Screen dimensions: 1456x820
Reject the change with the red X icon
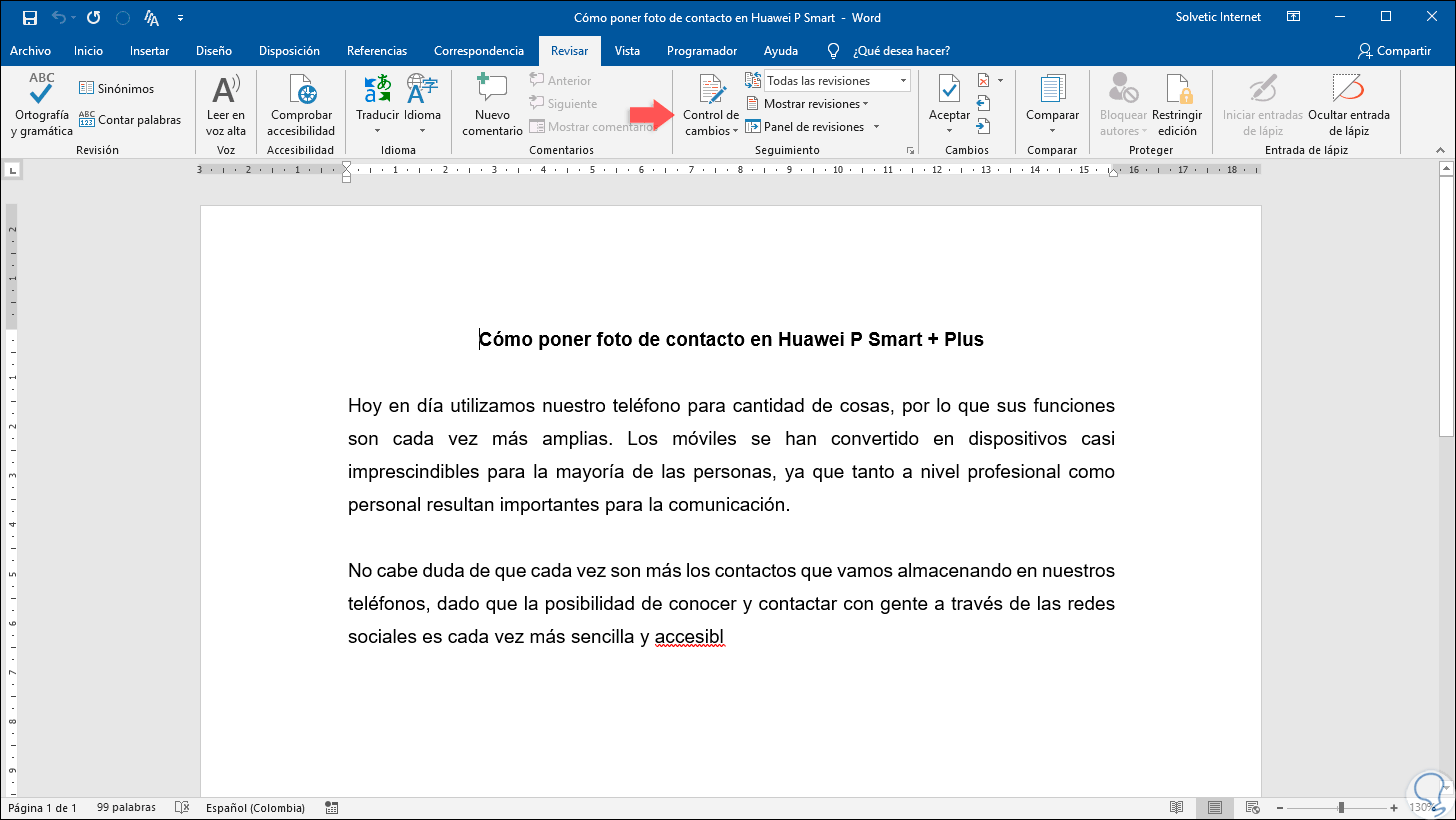pos(983,80)
